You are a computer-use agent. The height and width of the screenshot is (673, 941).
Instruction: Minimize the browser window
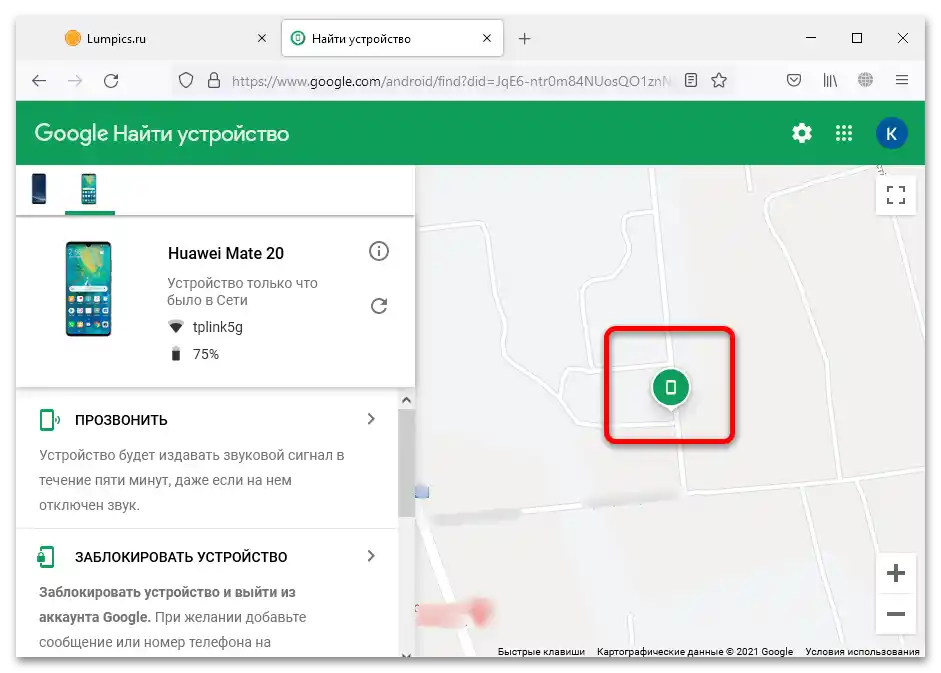[811, 38]
